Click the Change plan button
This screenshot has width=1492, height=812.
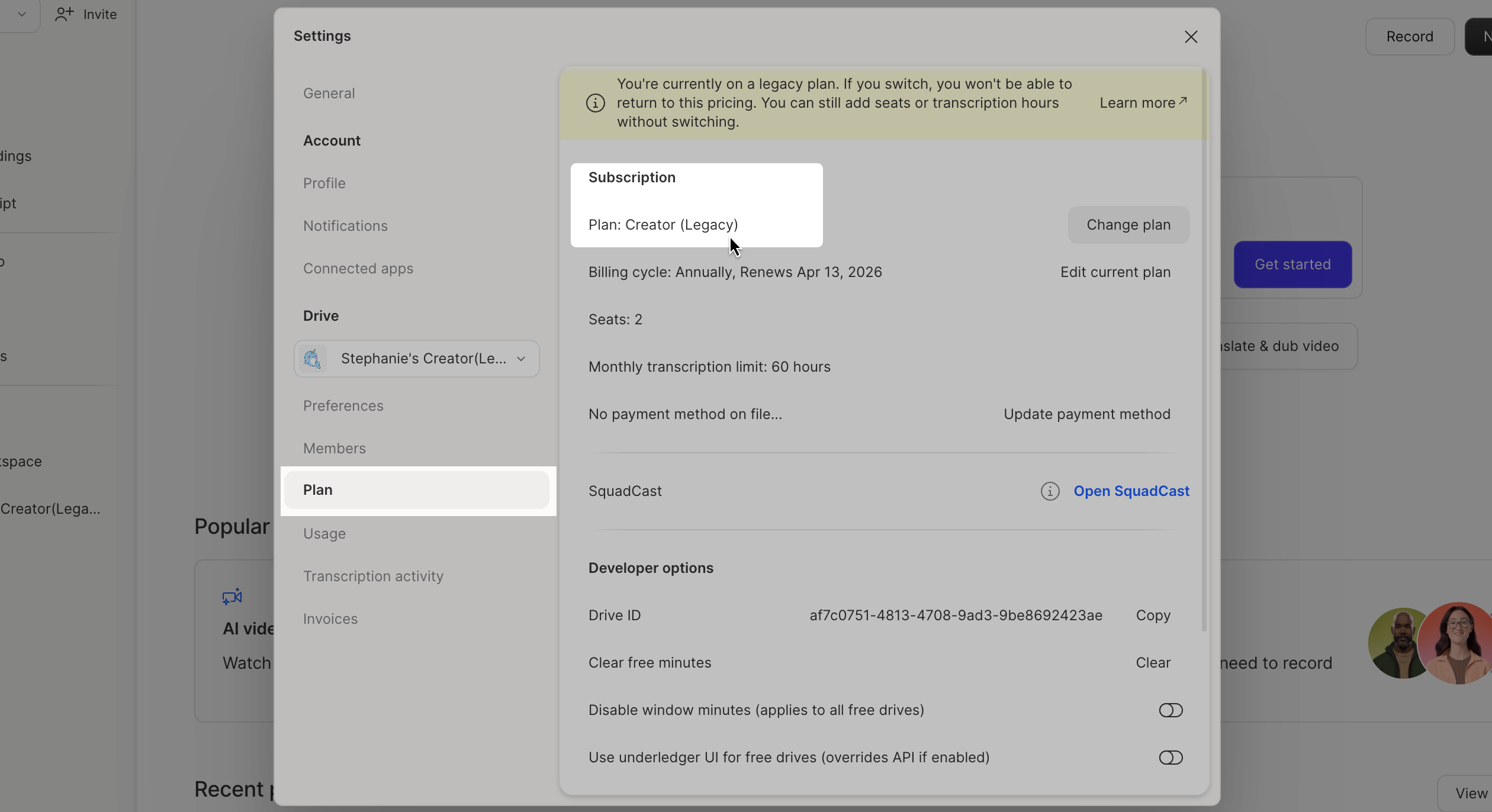click(x=1128, y=224)
